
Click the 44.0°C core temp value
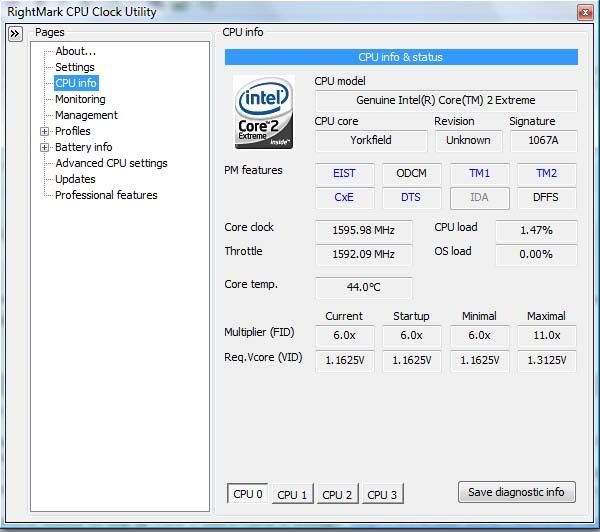pyautogui.click(x=364, y=287)
